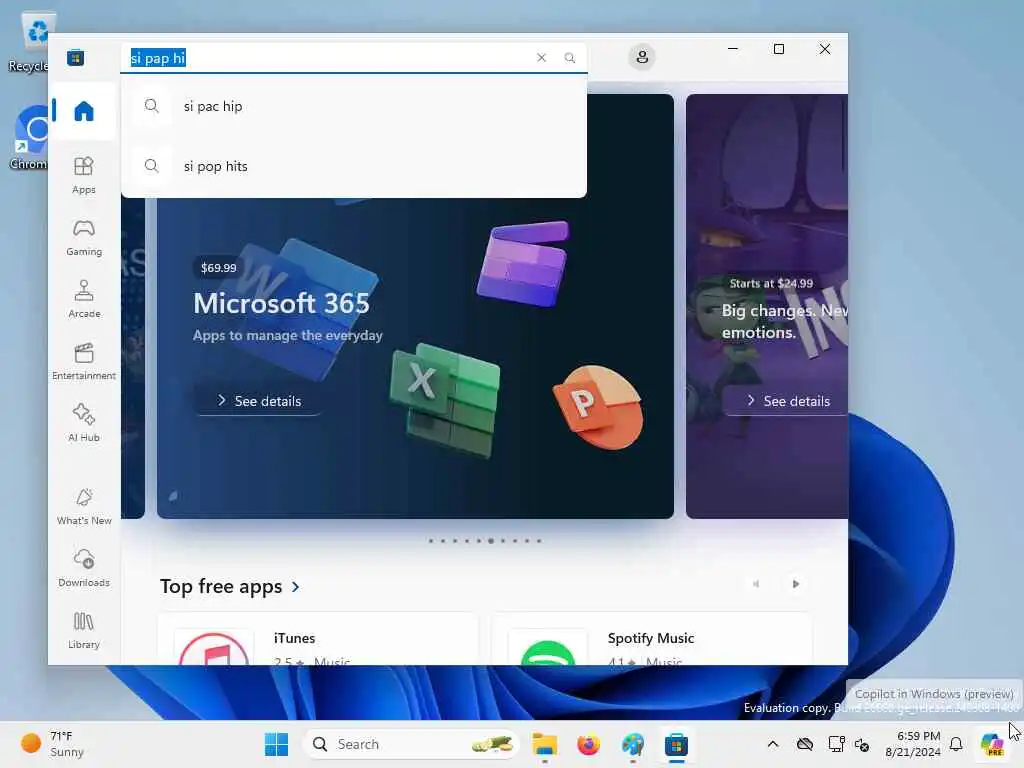Open the Library page
The height and width of the screenshot is (768, 1024).
pos(84,630)
